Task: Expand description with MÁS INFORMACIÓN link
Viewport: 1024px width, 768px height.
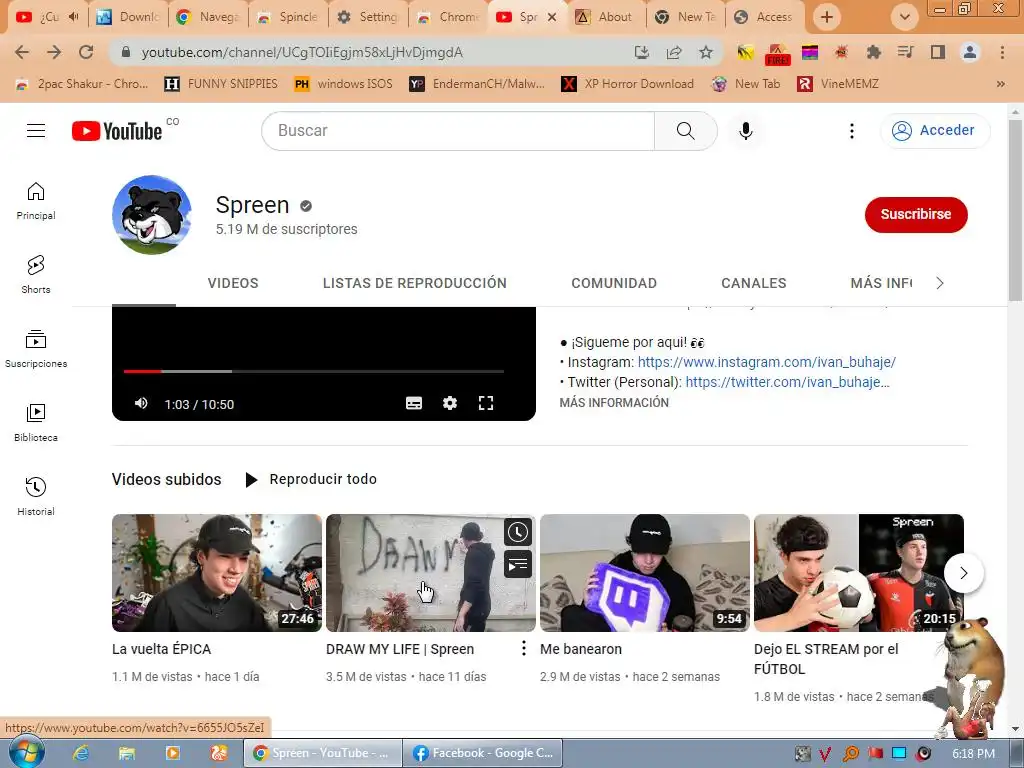Action: [614, 403]
